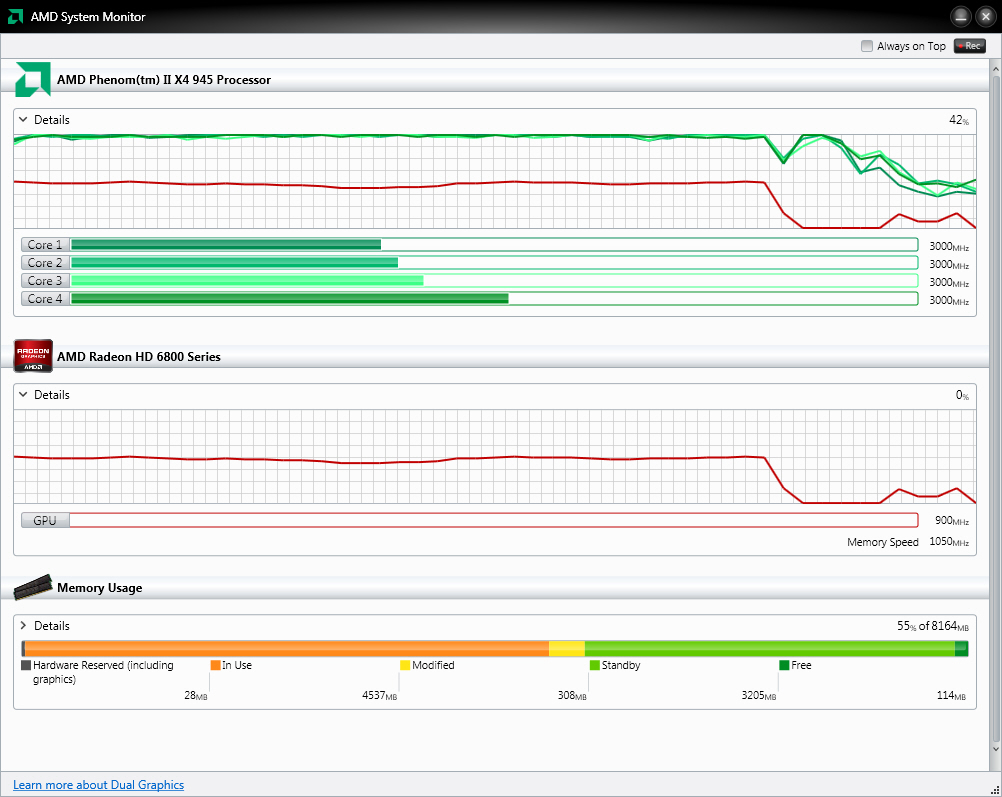Click the 28MB Hardware Reserved value

tap(196, 695)
